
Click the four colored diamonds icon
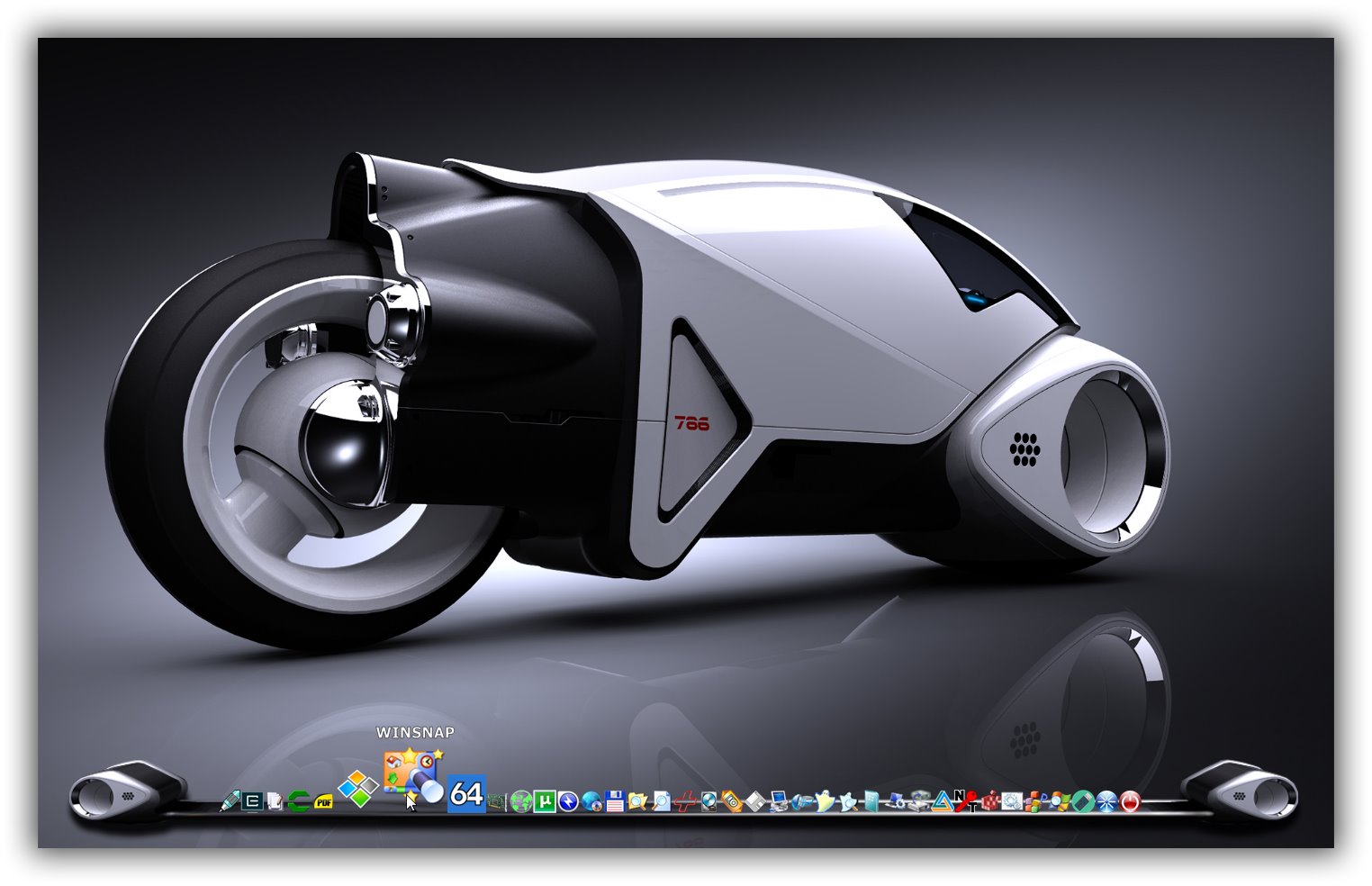[x=358, y=789]
